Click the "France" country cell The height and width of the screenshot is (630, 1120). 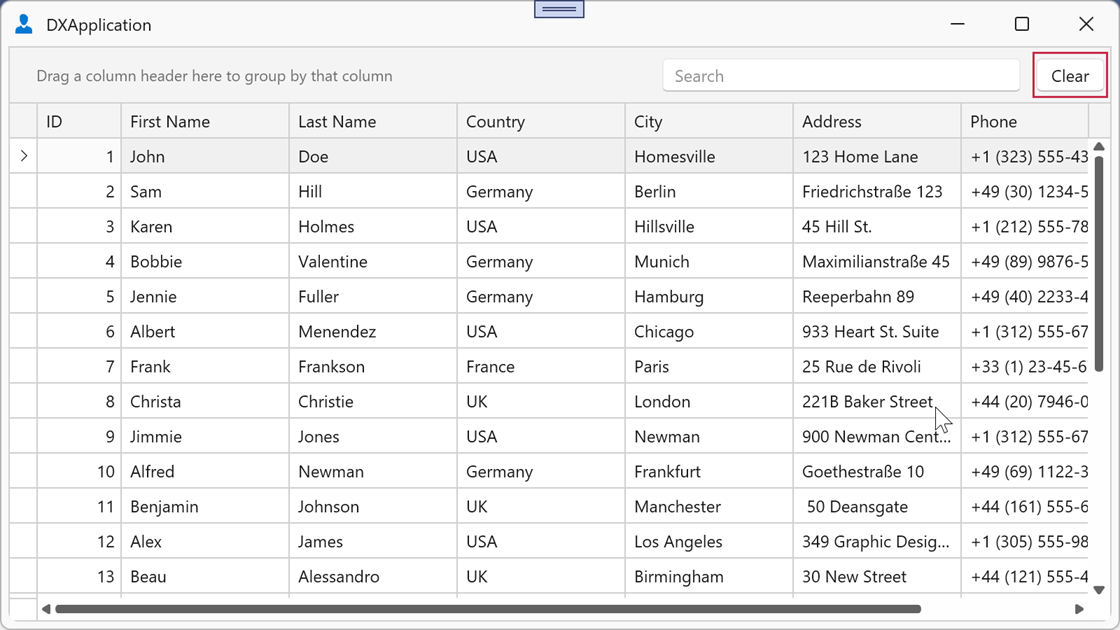[x=541, y=366]
